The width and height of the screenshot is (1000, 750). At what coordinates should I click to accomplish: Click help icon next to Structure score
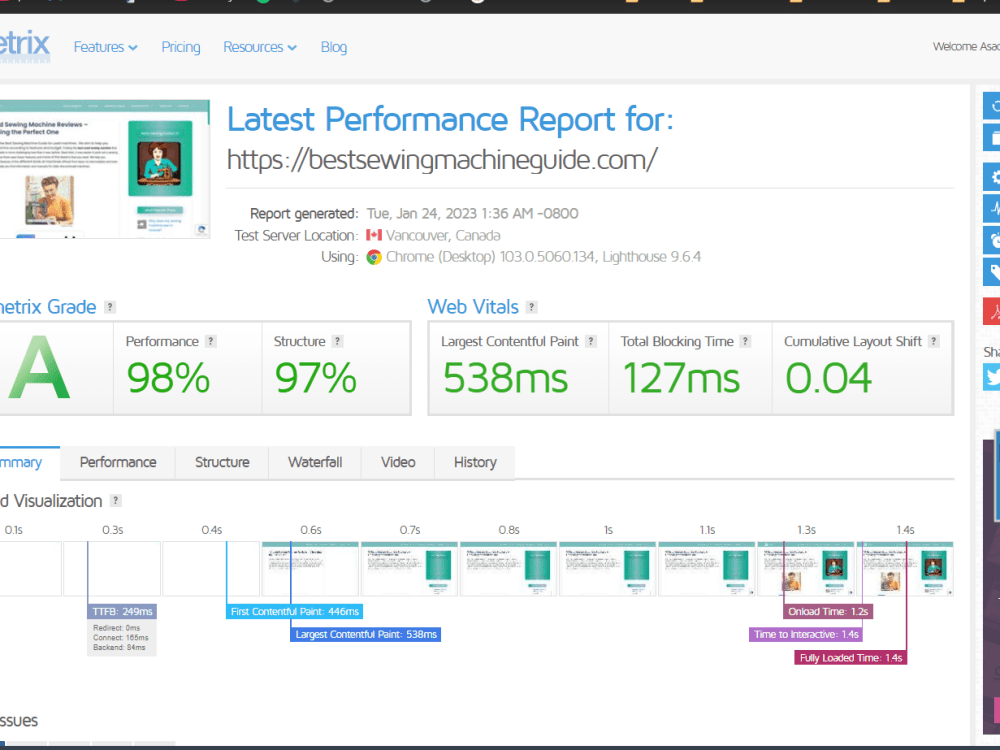pyautogui.click(x=337, y=341)
